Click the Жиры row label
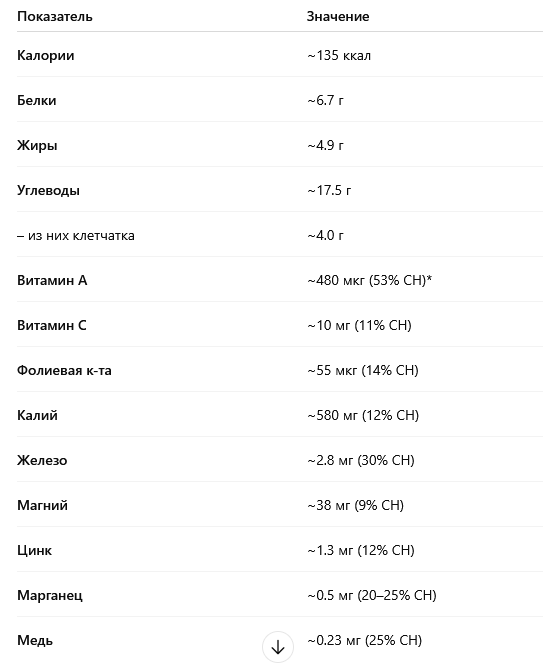Image resolution: width=544 pixels, height=671 pixels. coord(37,145)
